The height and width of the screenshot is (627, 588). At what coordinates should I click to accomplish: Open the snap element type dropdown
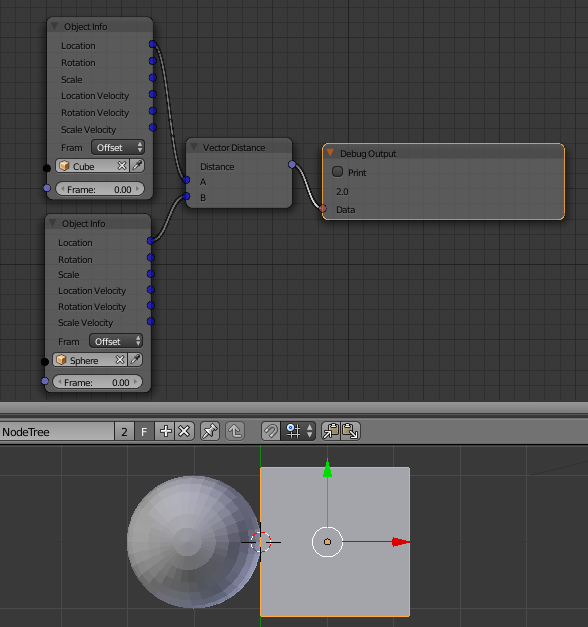coord(298,431)
